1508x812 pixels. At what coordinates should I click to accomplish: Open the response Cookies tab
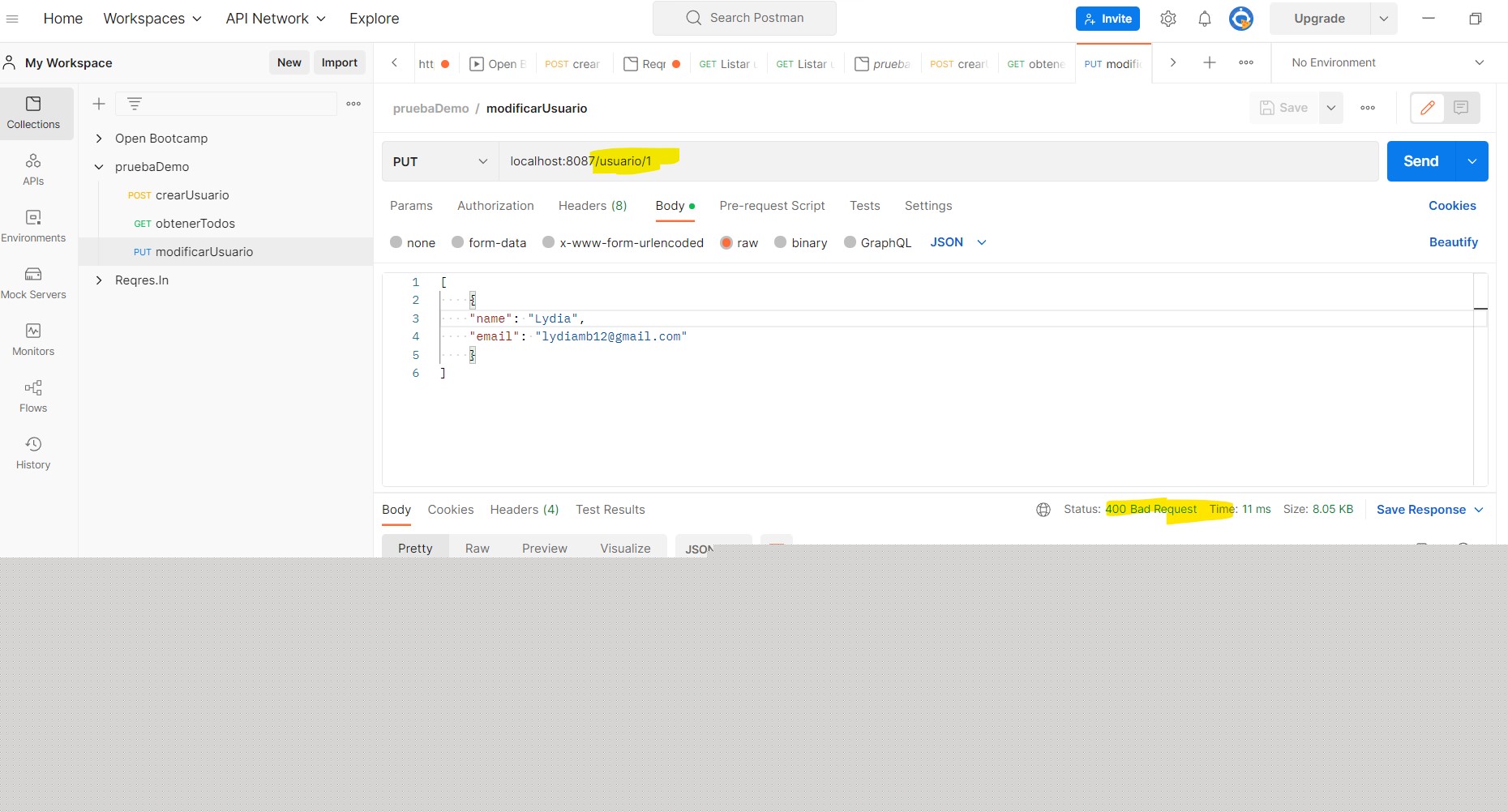tap(451, 510)
